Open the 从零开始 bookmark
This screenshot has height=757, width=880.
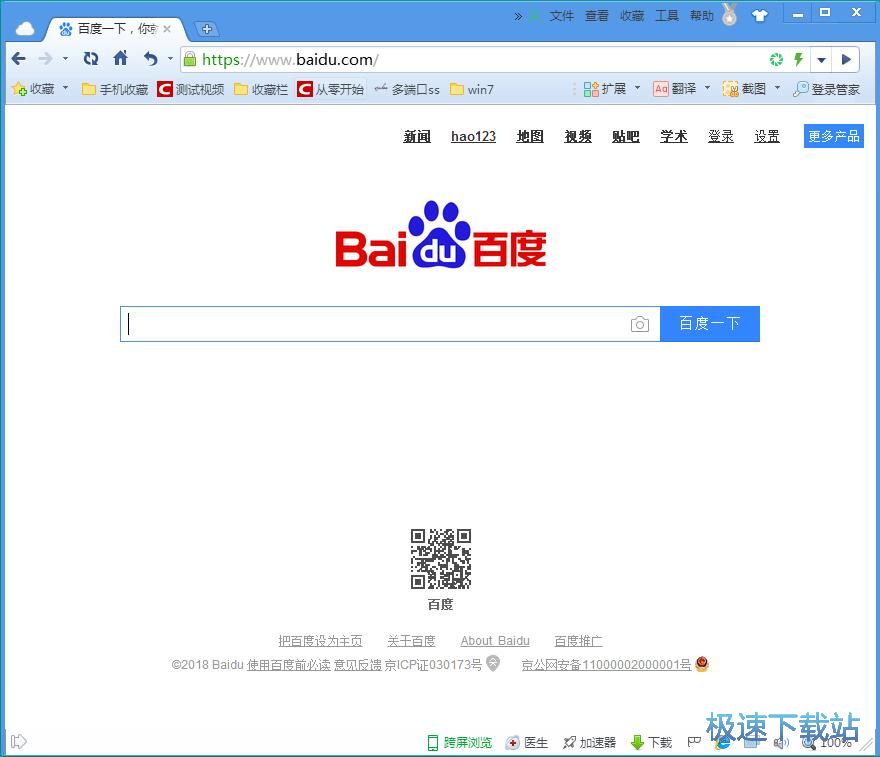331,89
